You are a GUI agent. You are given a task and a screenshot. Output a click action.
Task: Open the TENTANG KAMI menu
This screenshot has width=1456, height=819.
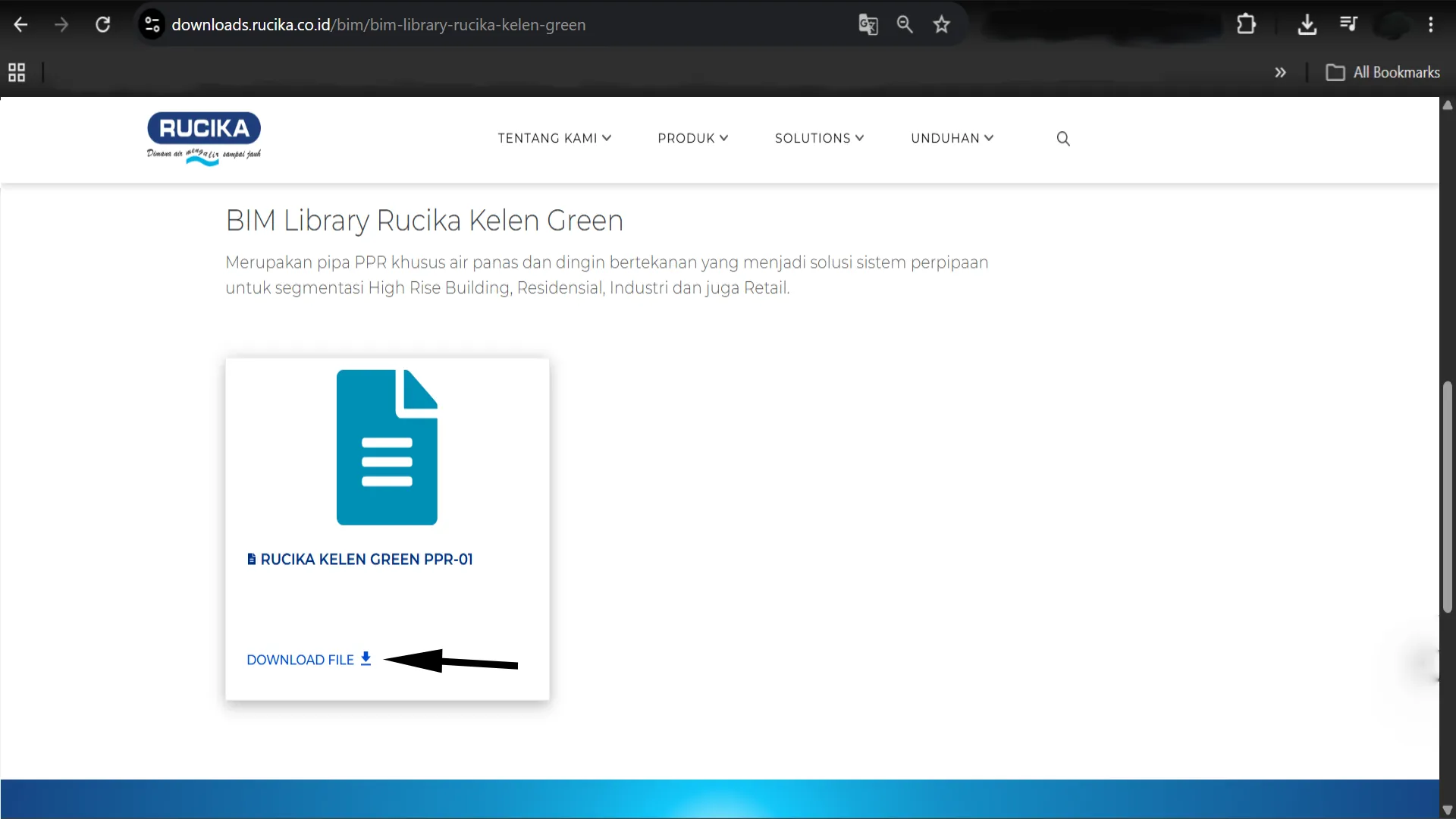pos(554,138)
